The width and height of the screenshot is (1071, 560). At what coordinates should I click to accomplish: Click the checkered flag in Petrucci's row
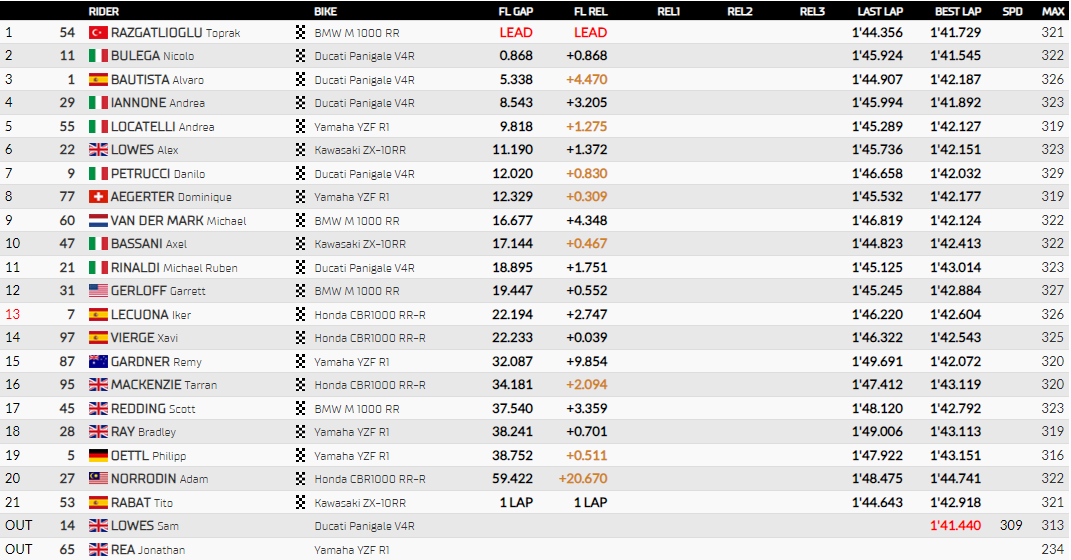(x=301, y=174)
